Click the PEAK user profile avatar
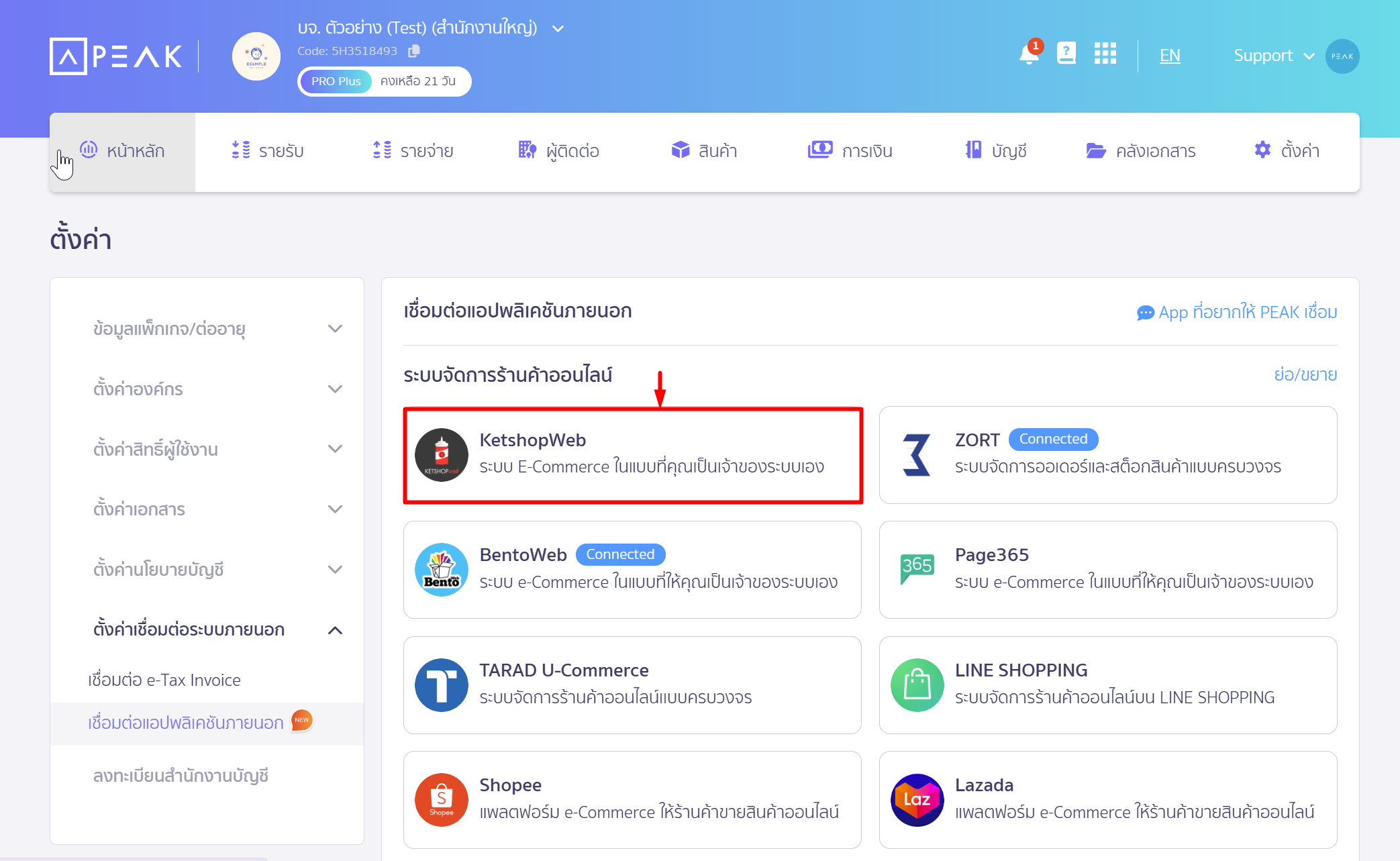This screenshot has height=861, width=1400. click(x=1342, y=56)
